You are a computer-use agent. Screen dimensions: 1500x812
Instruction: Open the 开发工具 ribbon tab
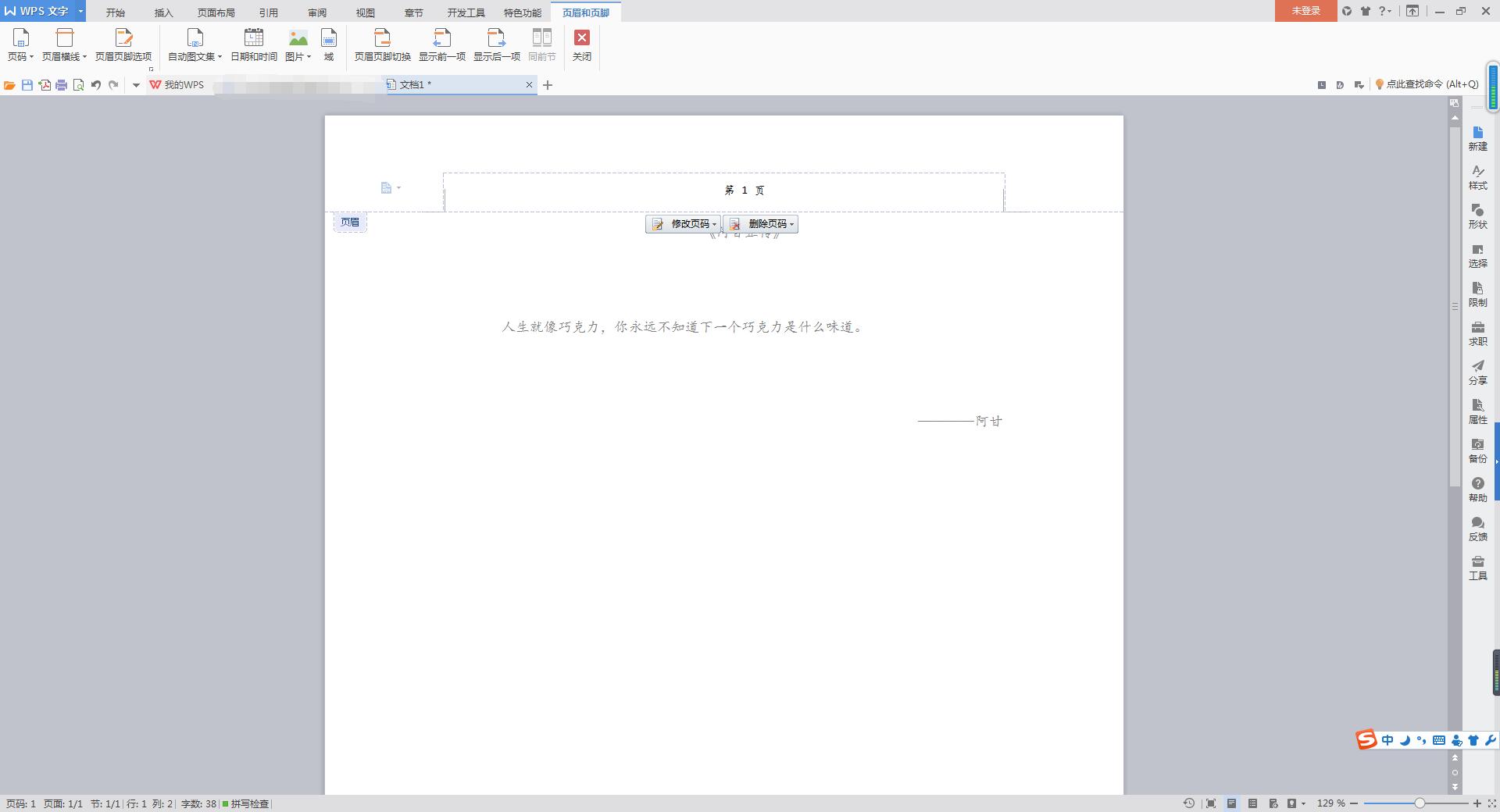[x=466, y=12]
